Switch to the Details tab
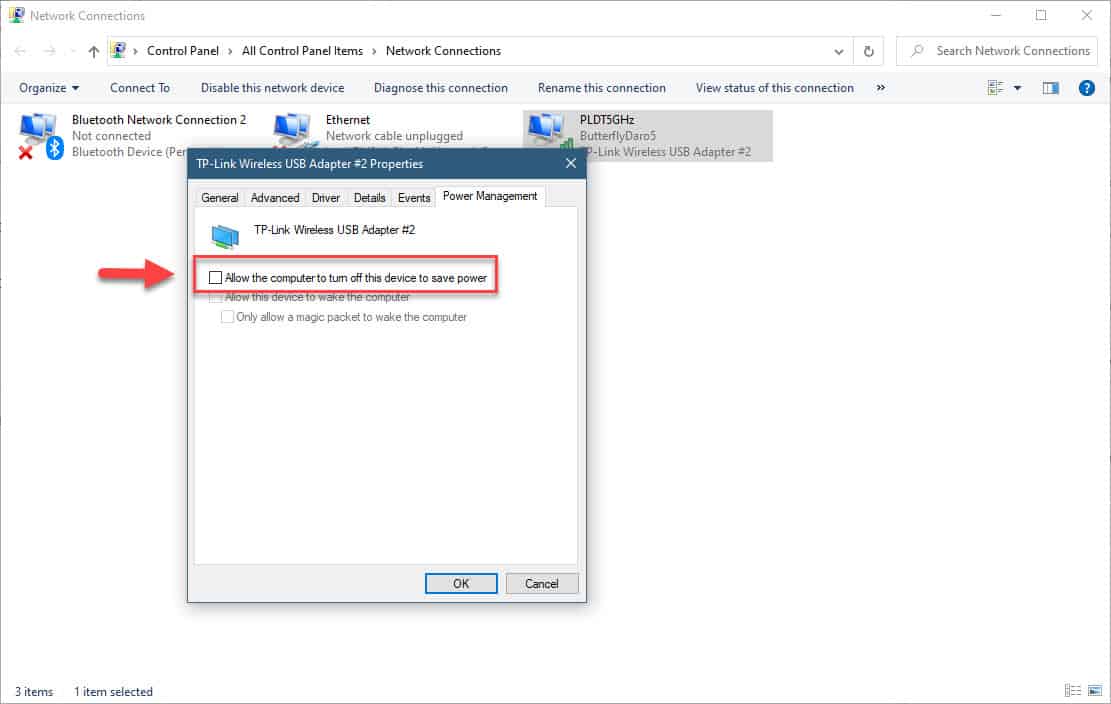Screen dimensions: 1111x704 [x=370, y=198]
